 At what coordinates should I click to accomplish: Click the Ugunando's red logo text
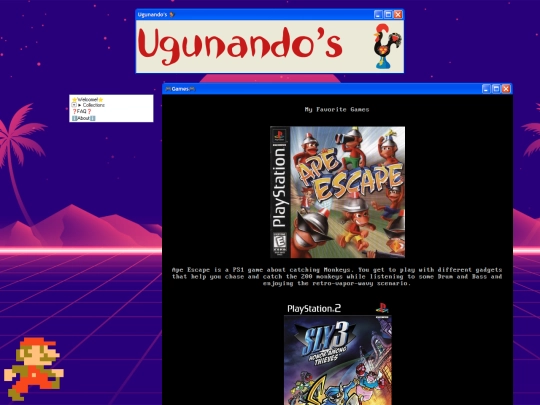tap(240, 46)
